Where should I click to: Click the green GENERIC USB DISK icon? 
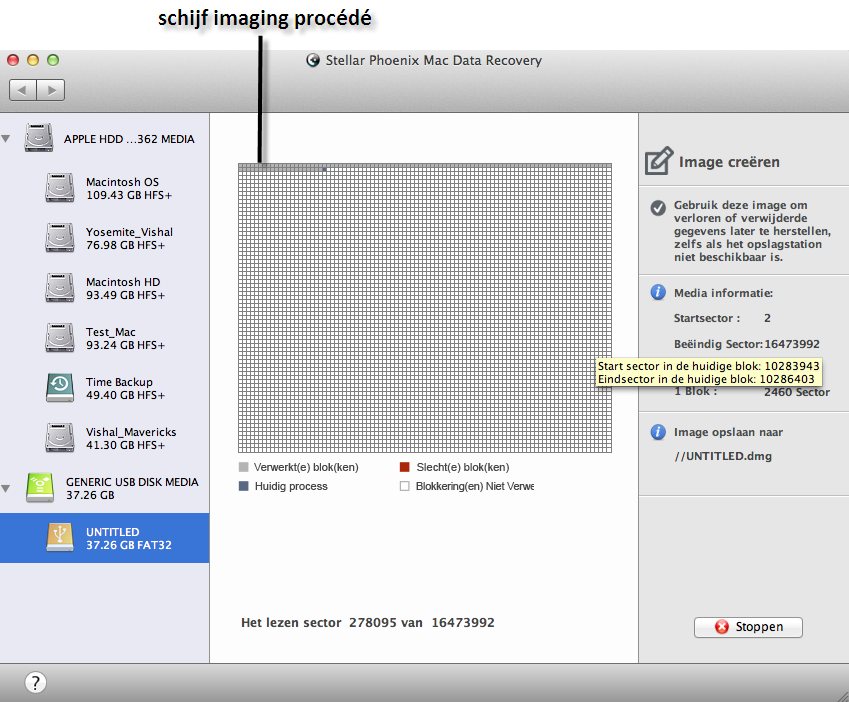(x=40, y=488)
